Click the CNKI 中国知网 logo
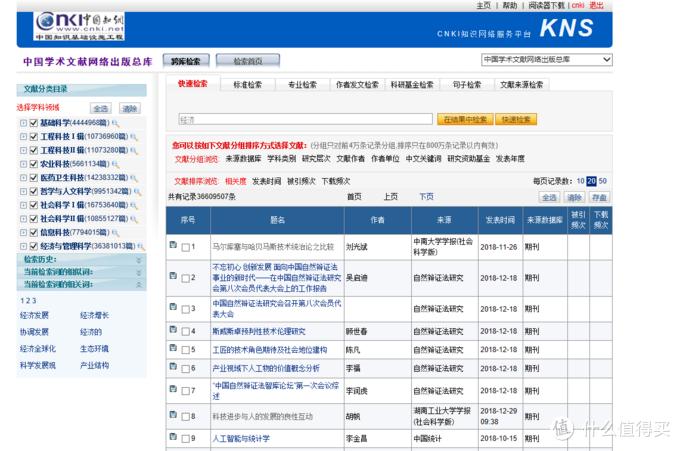Viewport: 680px width, 451px height. click(x=79, y=26)
